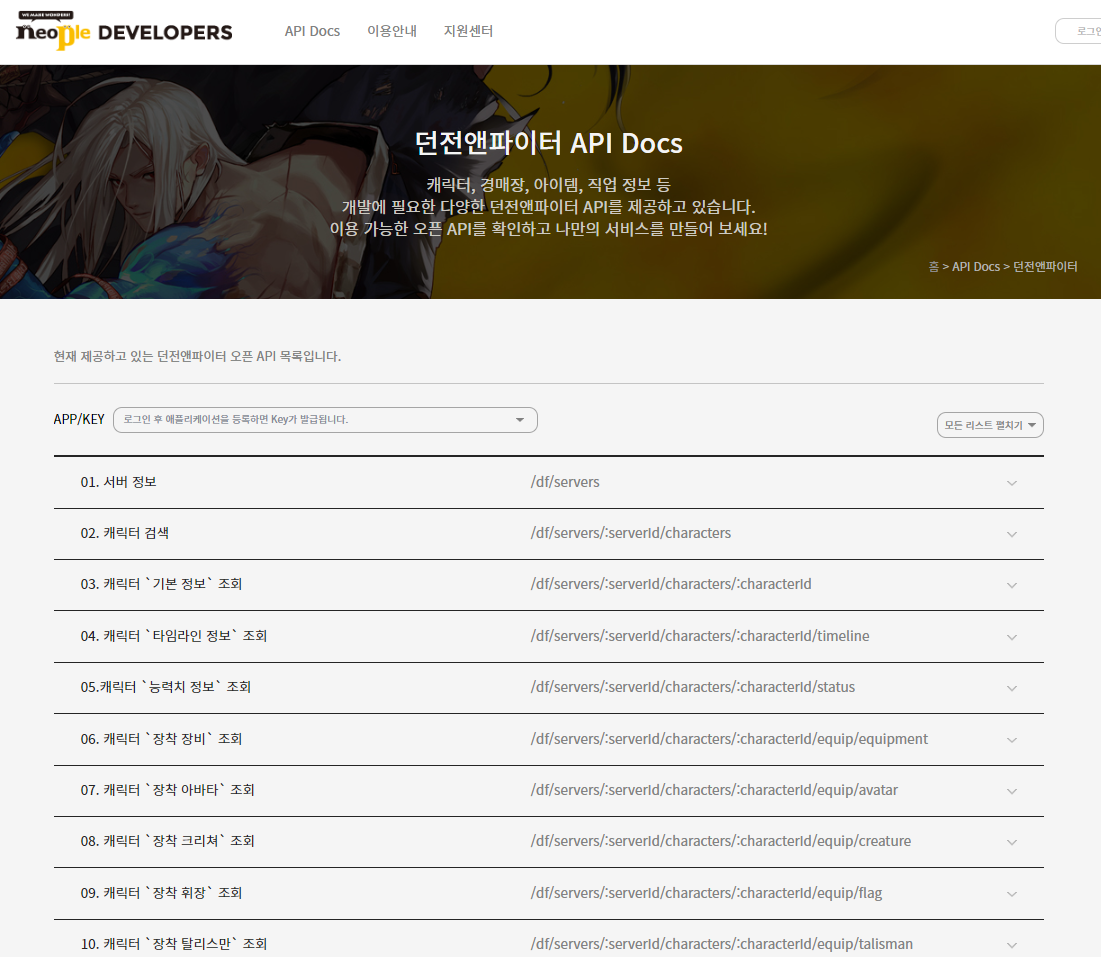1101x957 pixels.
Task: Open the 모든 리스트 펼치기 dropdown
Action: pos(990,425)
